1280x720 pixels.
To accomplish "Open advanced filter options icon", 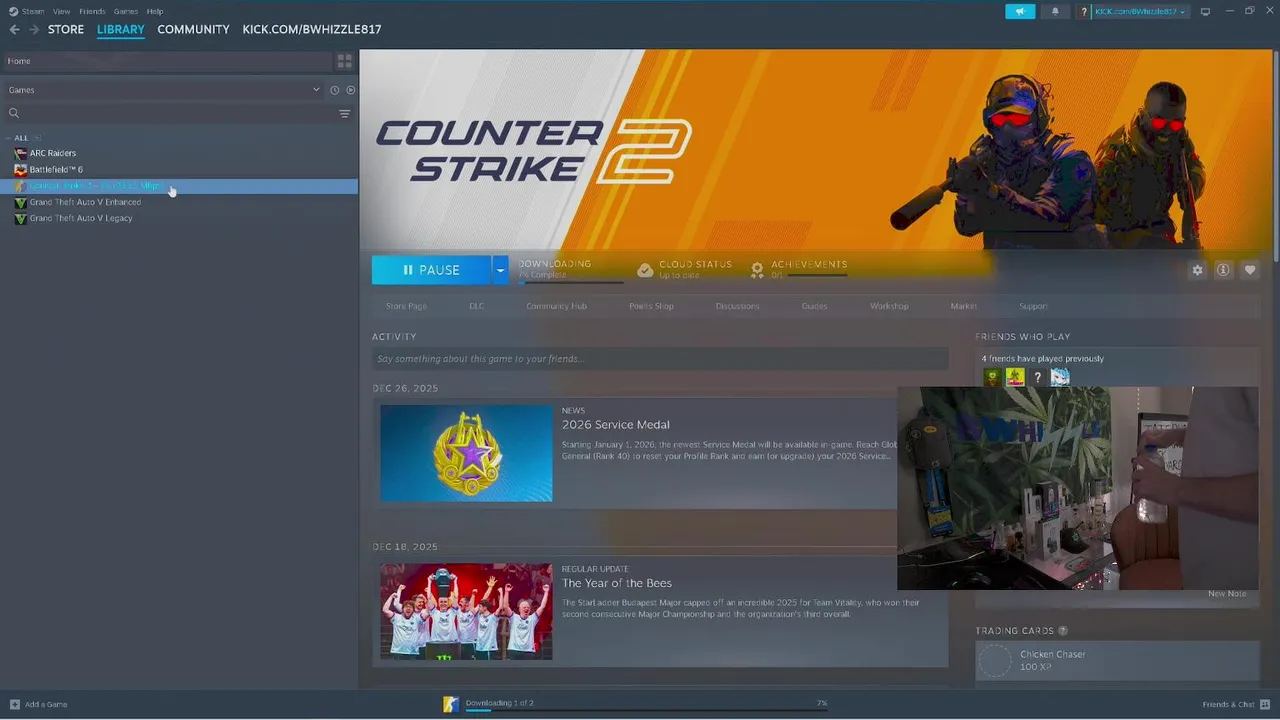I will click(345, 113).
